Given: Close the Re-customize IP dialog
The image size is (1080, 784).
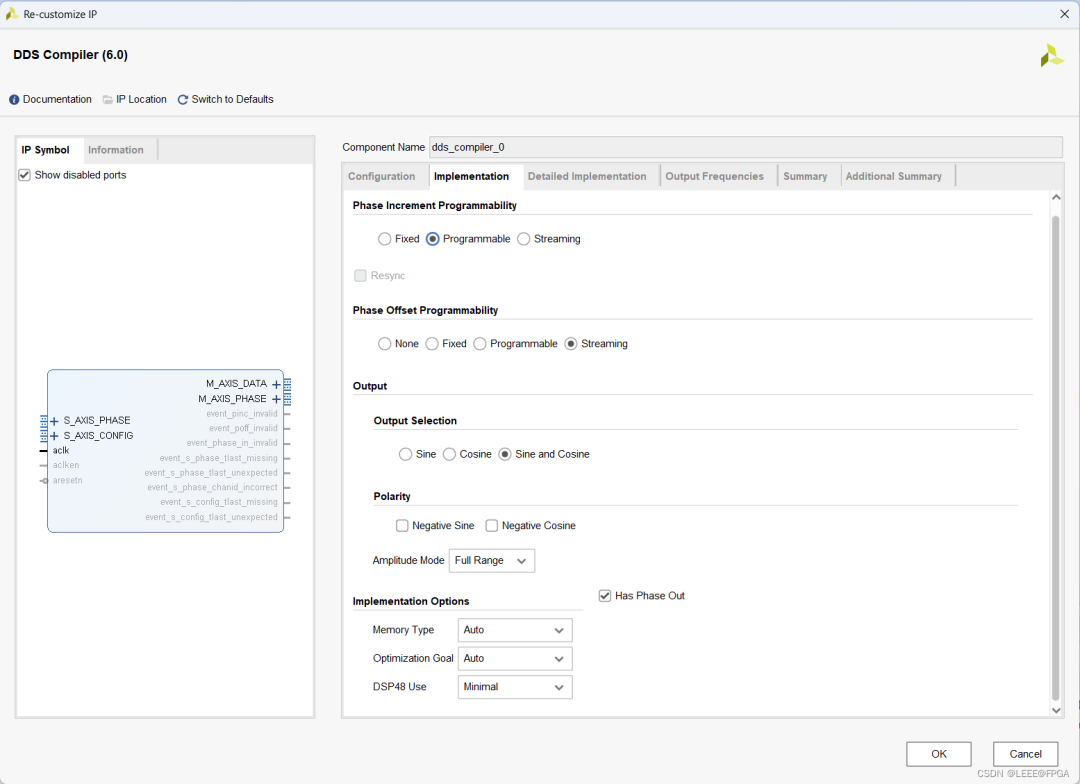Looking at the screenshot, I should coord(1064,14).
